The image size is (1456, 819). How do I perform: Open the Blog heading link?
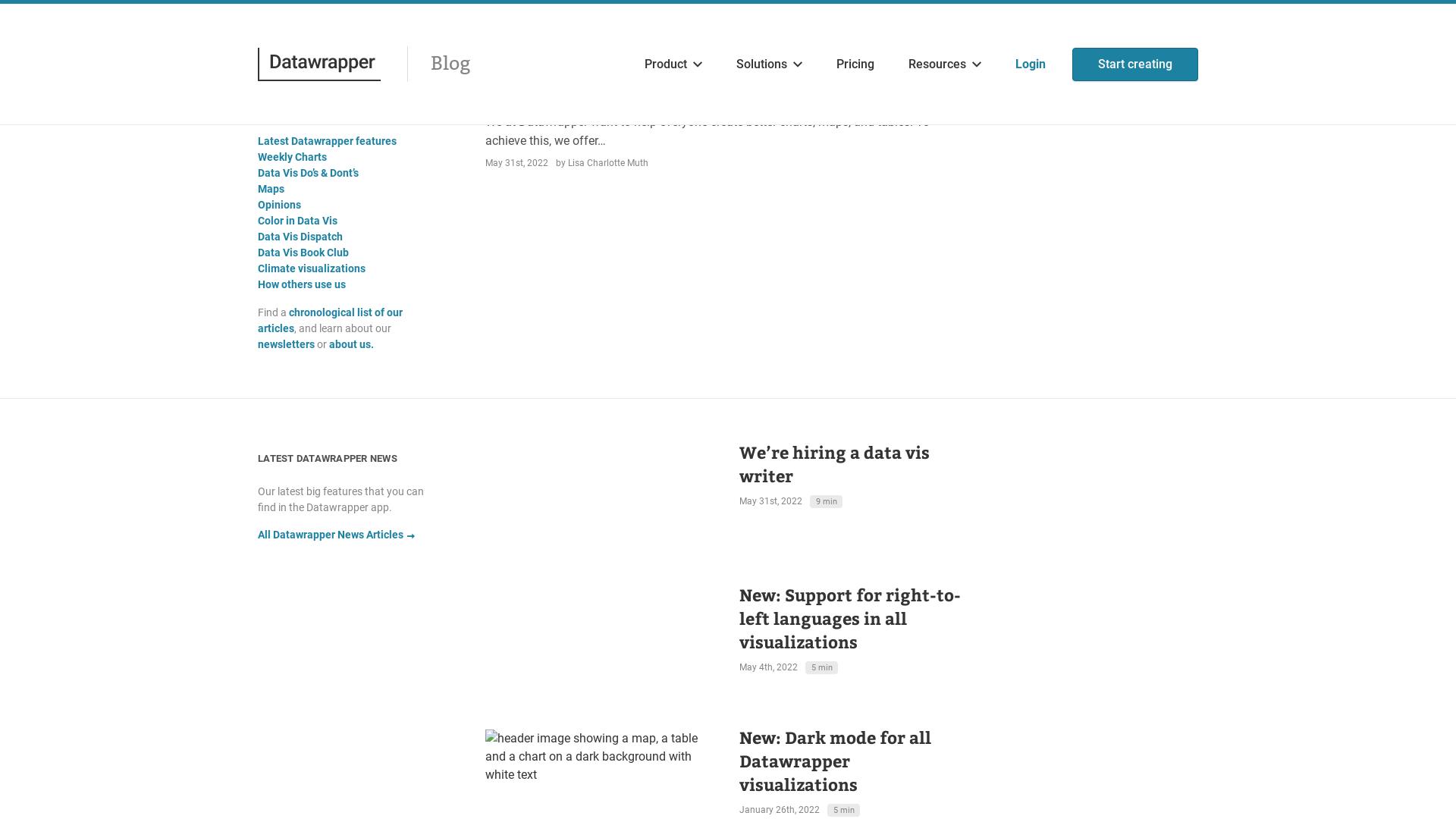[450, 64]
